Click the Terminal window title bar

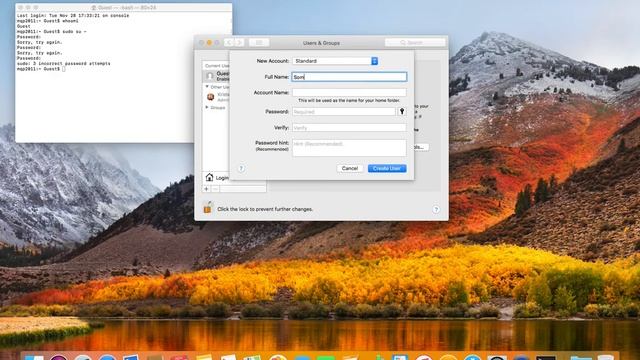[x=124, y=7]
